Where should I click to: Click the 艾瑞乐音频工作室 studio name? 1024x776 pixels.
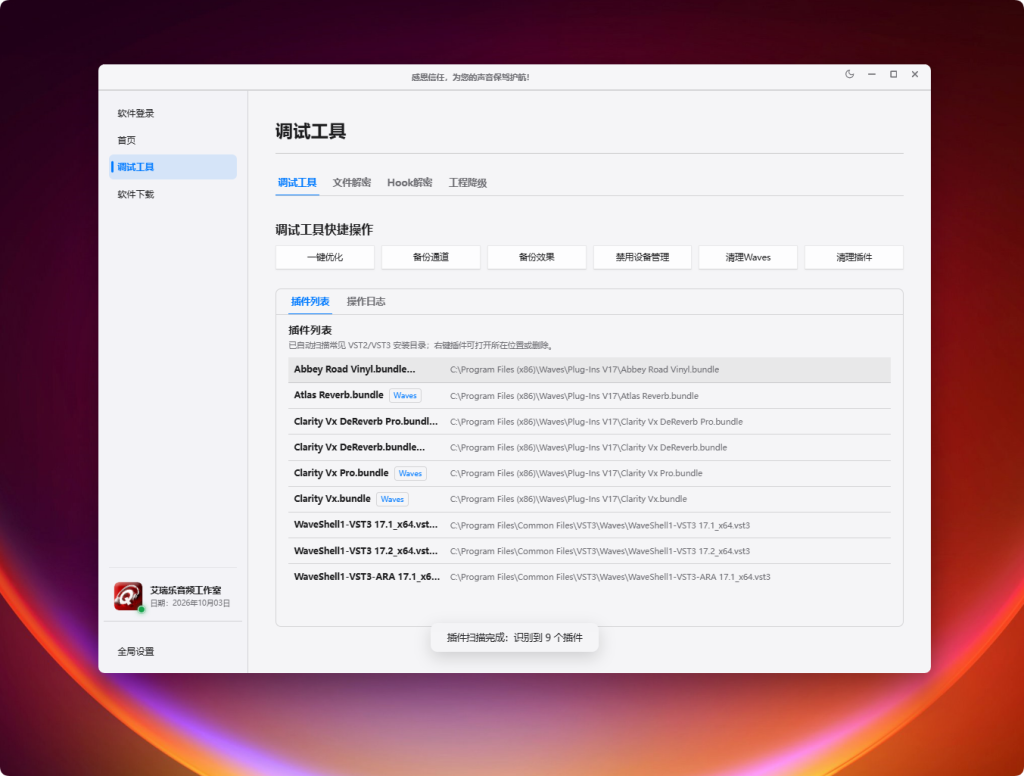coord(185,590)
